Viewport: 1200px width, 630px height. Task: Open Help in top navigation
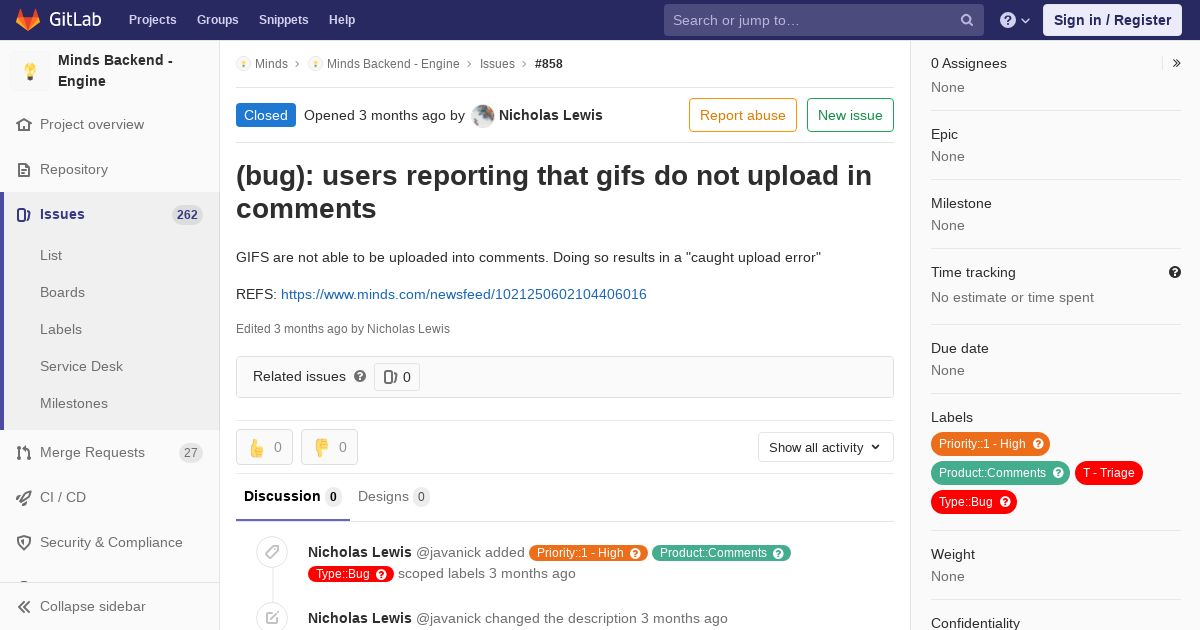coord(342,20)
